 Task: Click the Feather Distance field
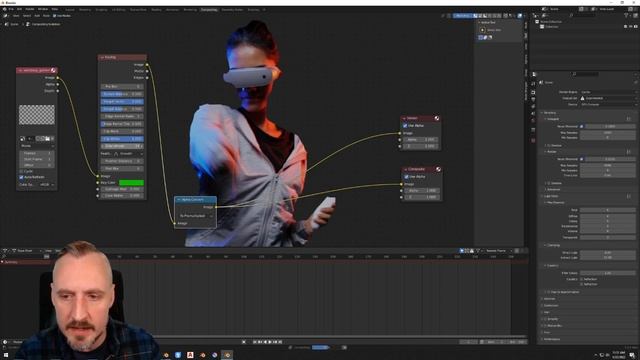tap(122, 161)
